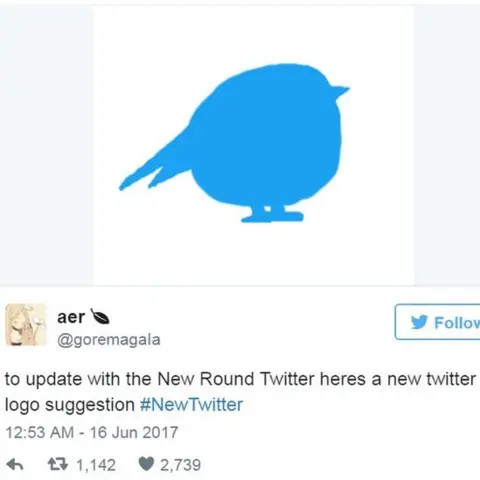
Task: Click the display name aer
Action: [71, 317]
